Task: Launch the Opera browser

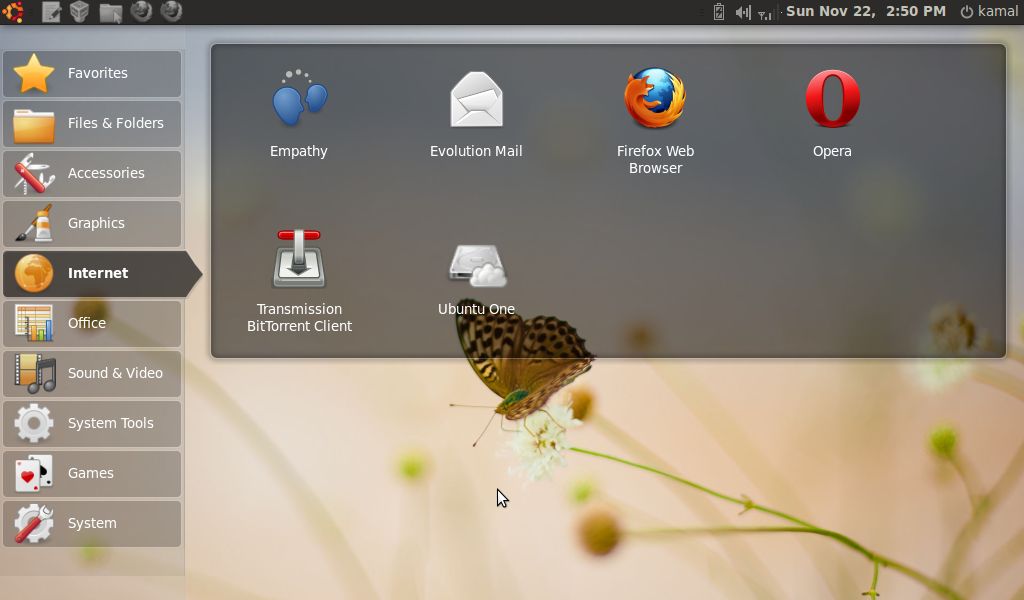Action: (832, 113)
